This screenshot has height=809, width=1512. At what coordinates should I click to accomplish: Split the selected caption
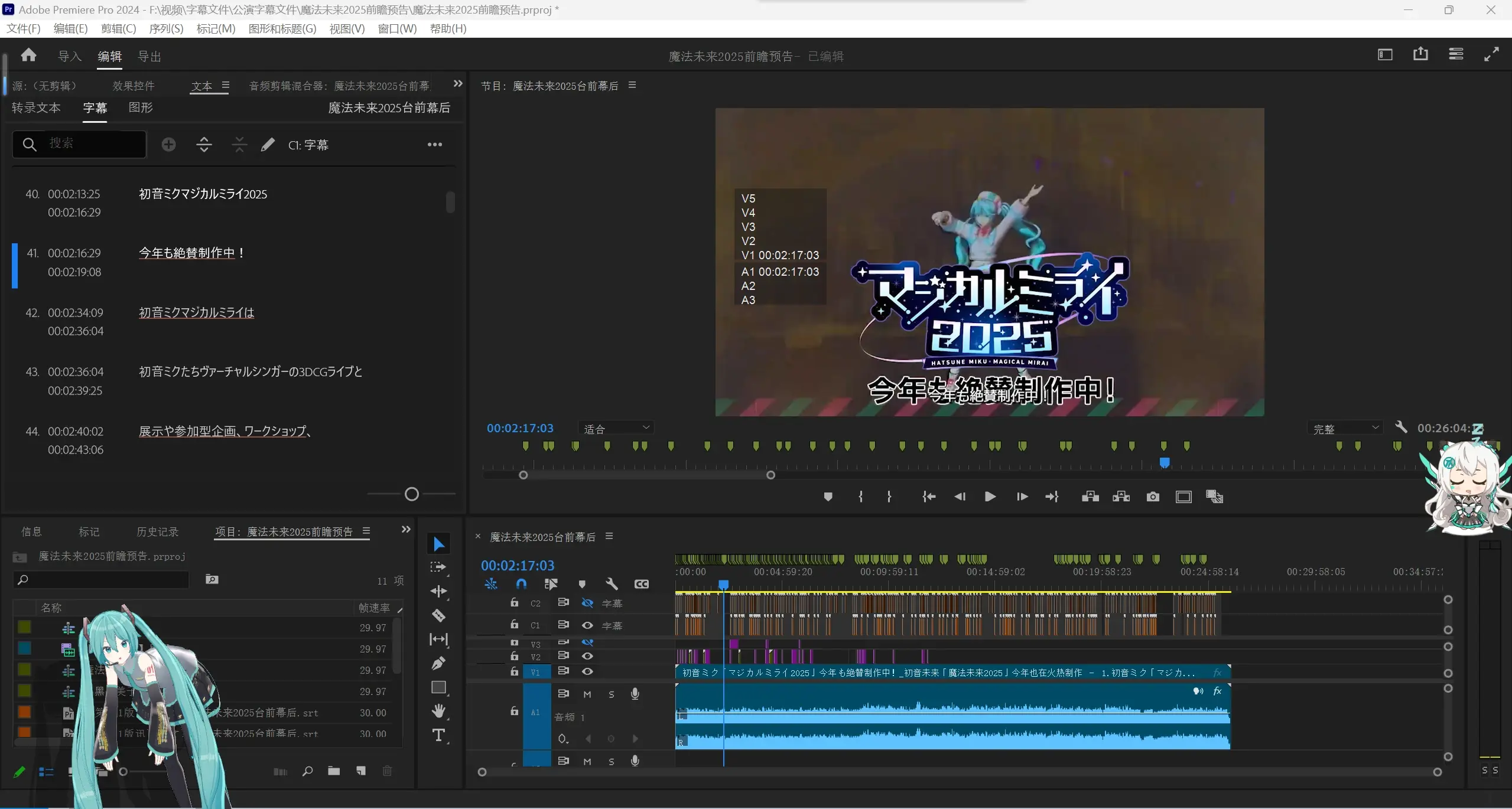coord(204,145)
